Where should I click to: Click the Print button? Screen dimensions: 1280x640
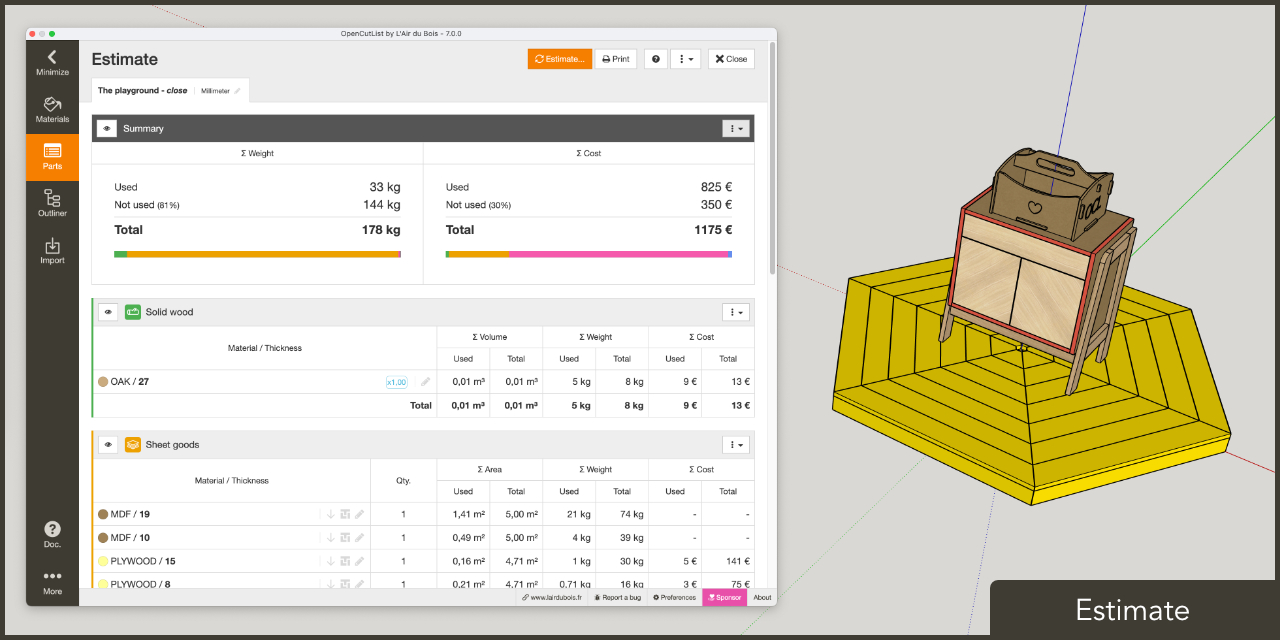click(x=616, y=59)
